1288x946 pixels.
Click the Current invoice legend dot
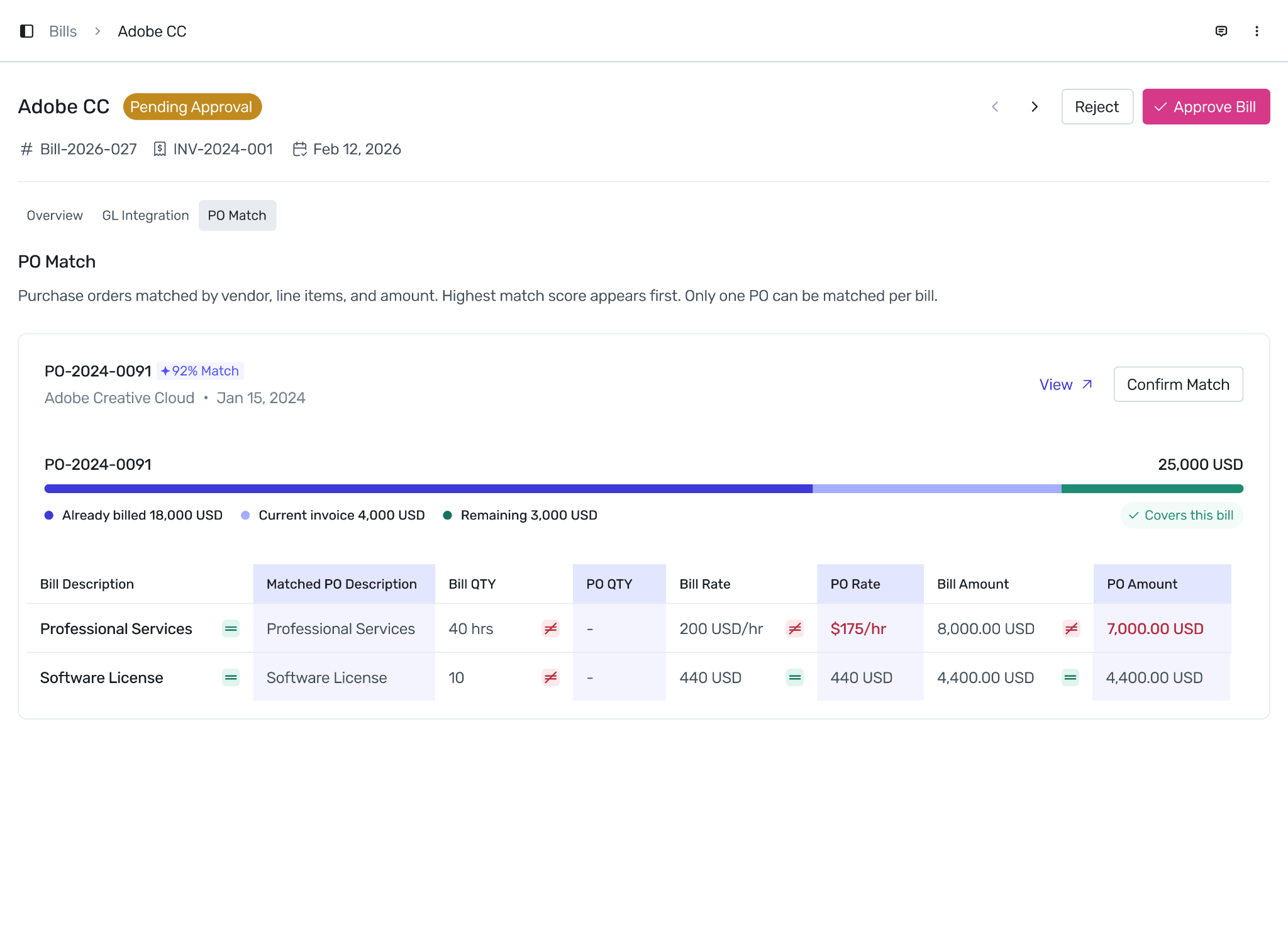(245, 515)
